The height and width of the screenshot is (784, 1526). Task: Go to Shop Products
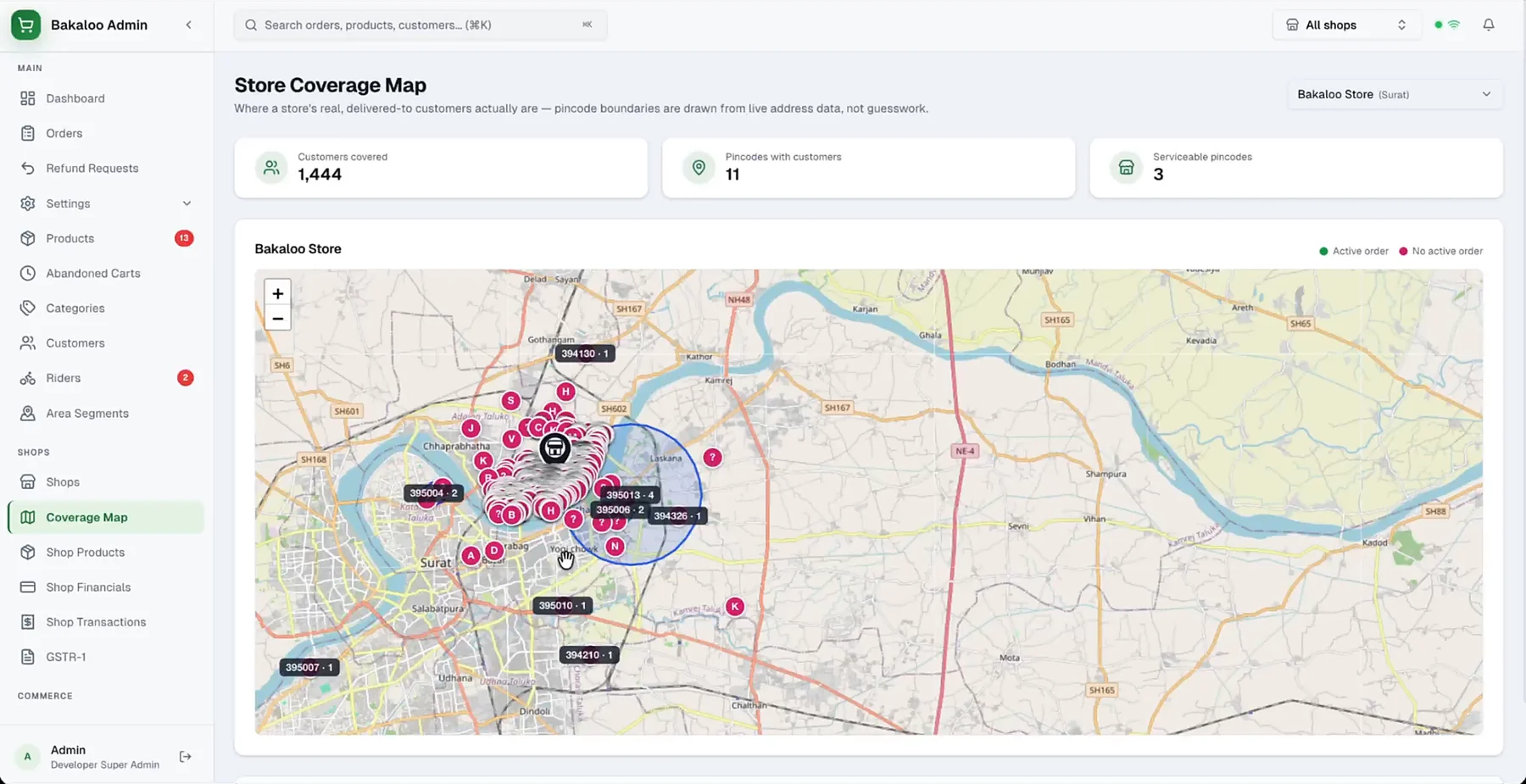[x=106, y=553]
